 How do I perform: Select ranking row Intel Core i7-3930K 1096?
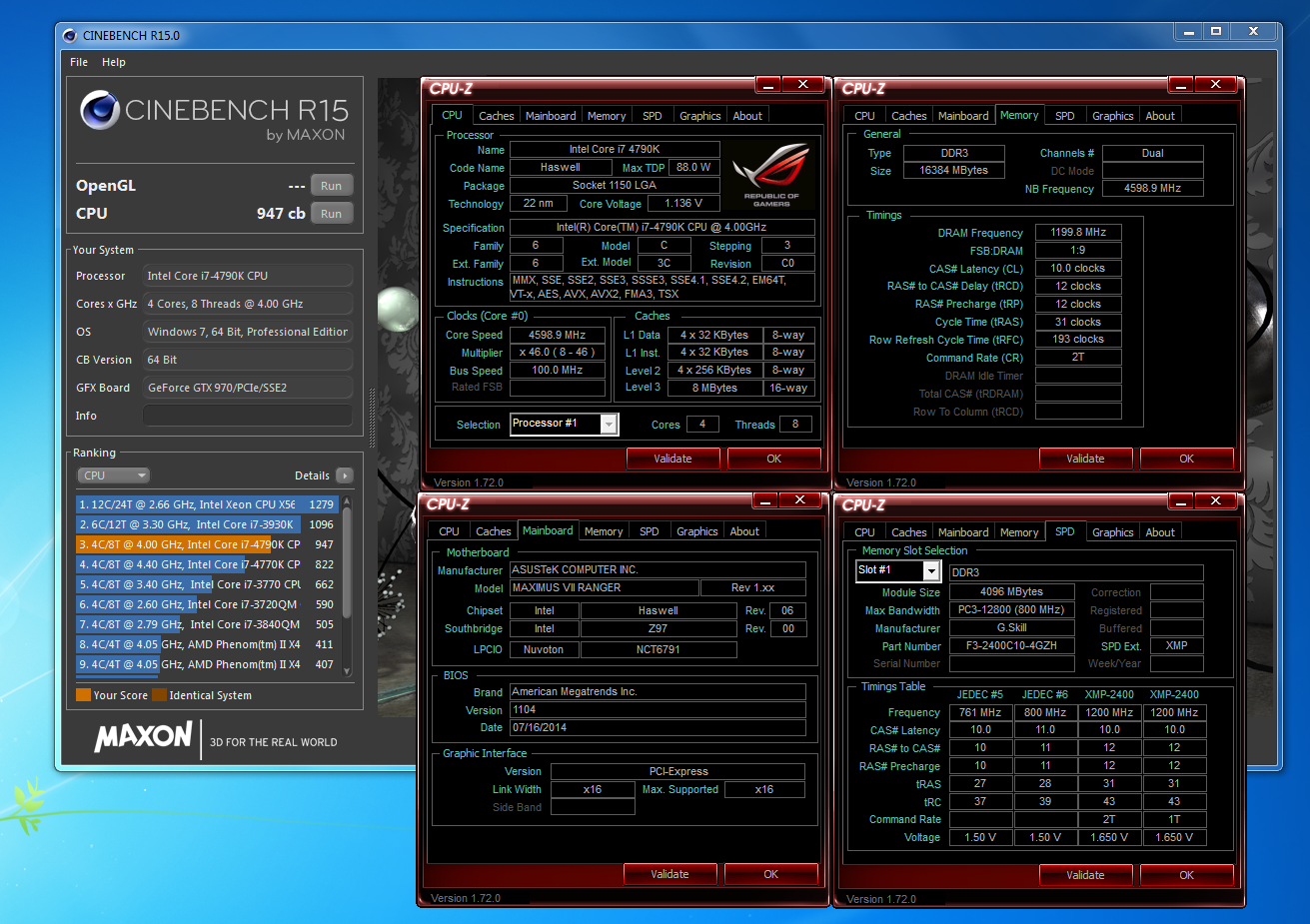[x=208, y=524]
